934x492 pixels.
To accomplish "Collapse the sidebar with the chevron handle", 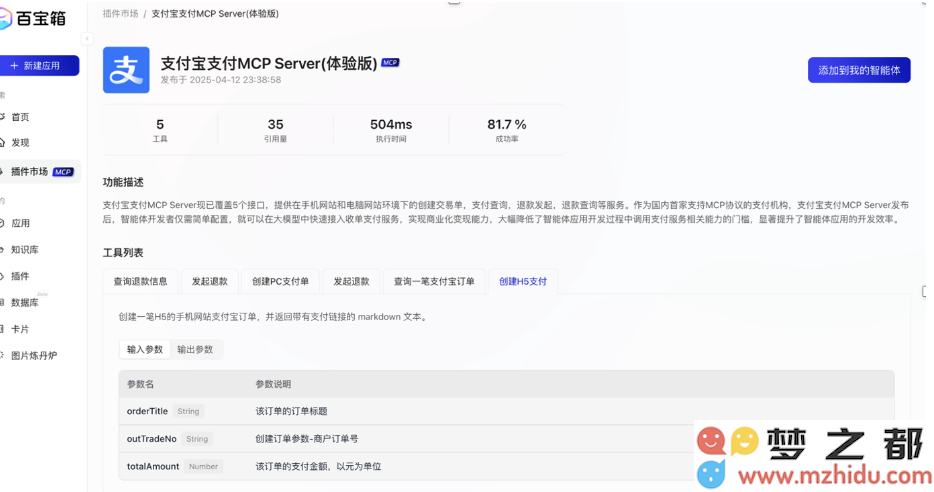I will point(87,39).
